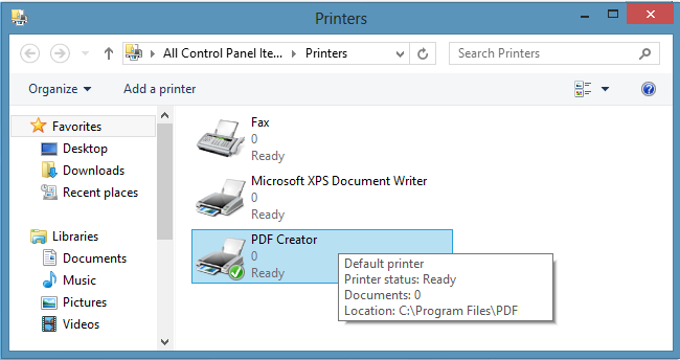The height and width of the screenshot is (360, 680).
Task: Click the Back navigation arrow
Action: coord(30,54)
